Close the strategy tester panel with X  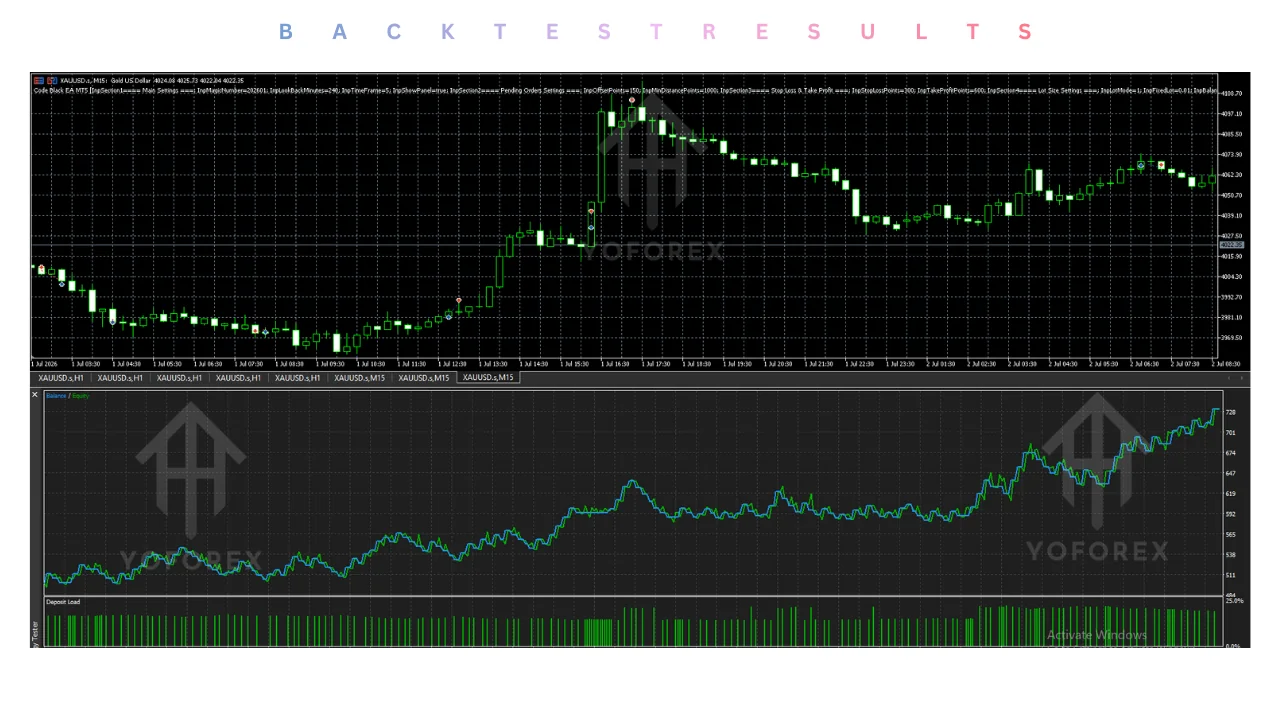[35, 395]
